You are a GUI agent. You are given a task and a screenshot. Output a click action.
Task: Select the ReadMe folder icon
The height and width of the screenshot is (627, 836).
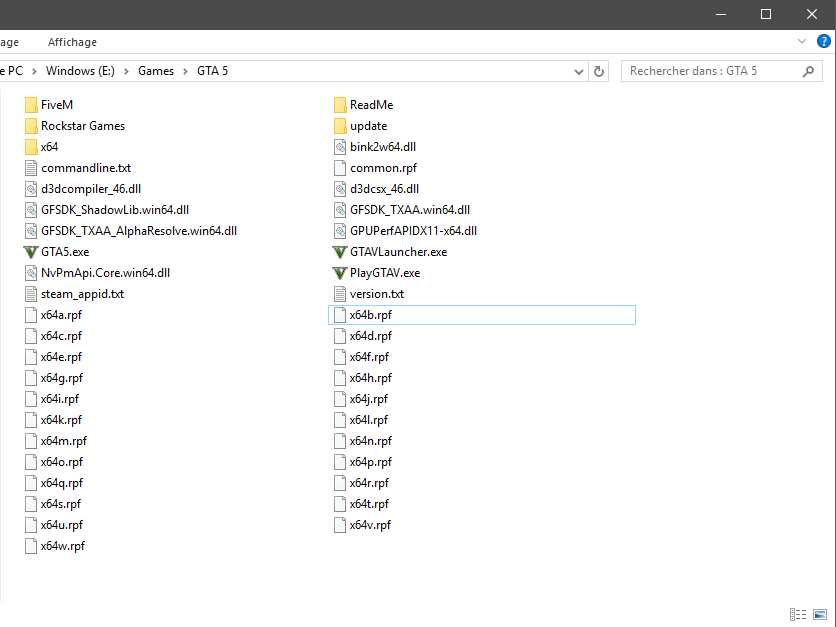click(340, 105)
